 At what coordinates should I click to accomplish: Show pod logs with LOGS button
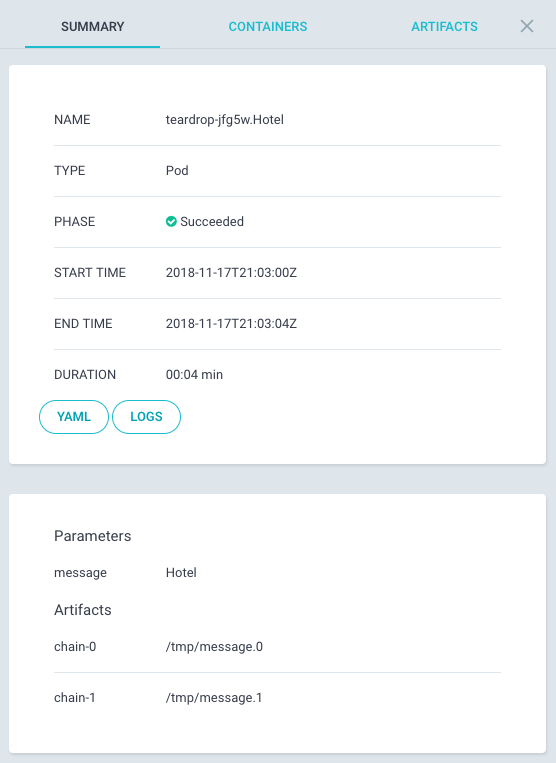click(146, 417)
